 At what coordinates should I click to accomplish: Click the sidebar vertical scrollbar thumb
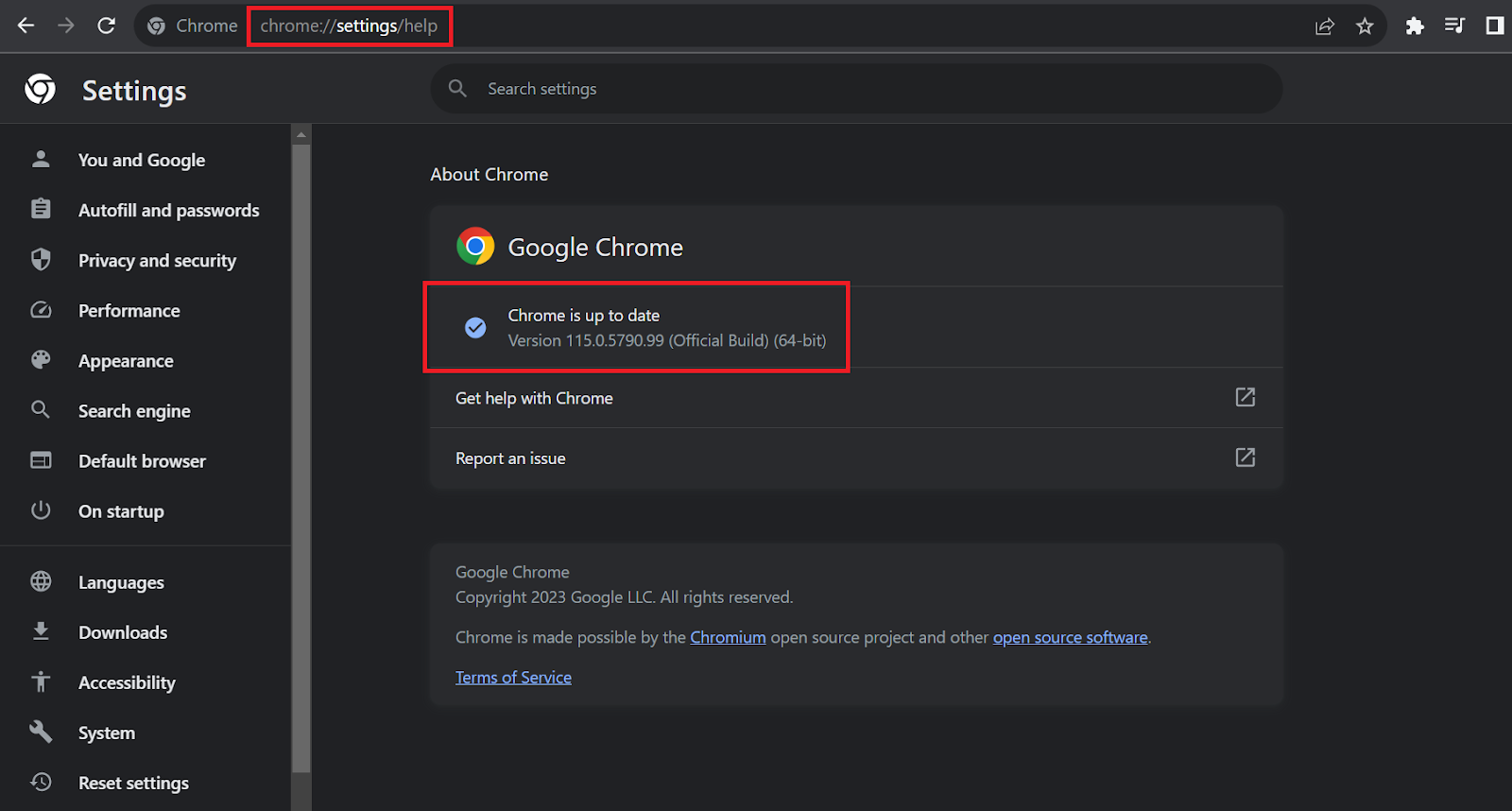[301, 458]
